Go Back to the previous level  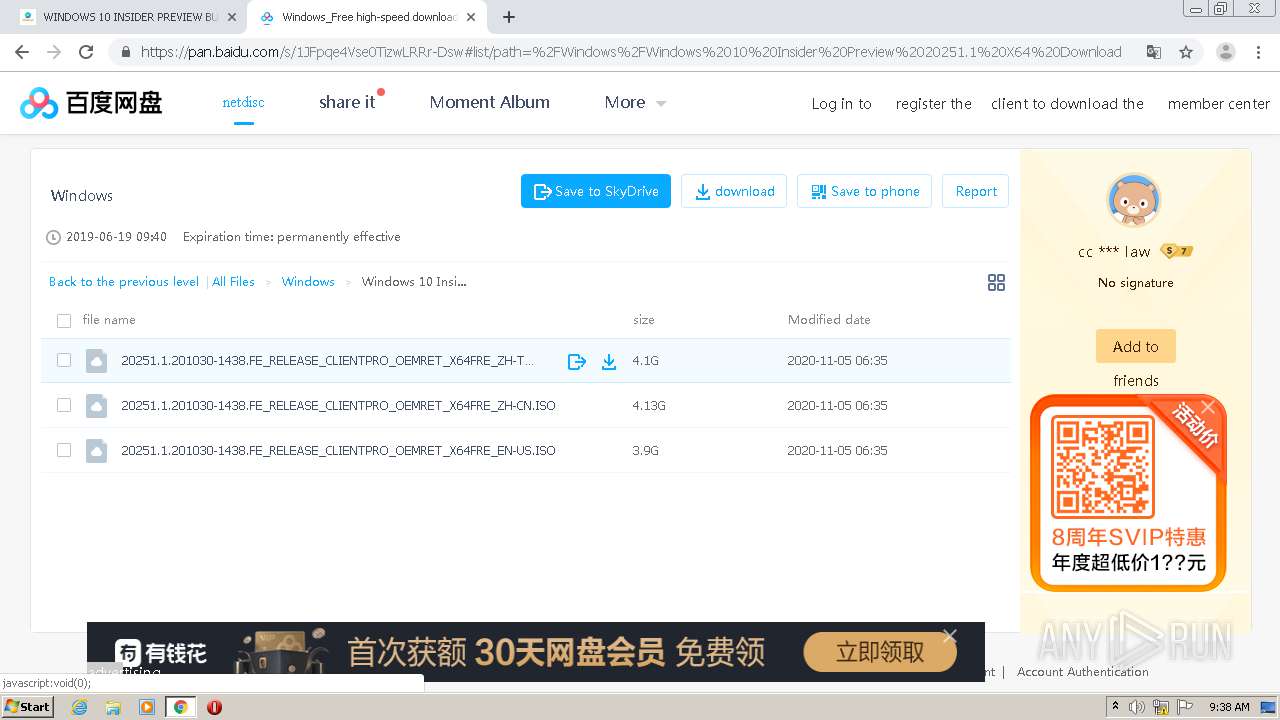pos(124,282)
